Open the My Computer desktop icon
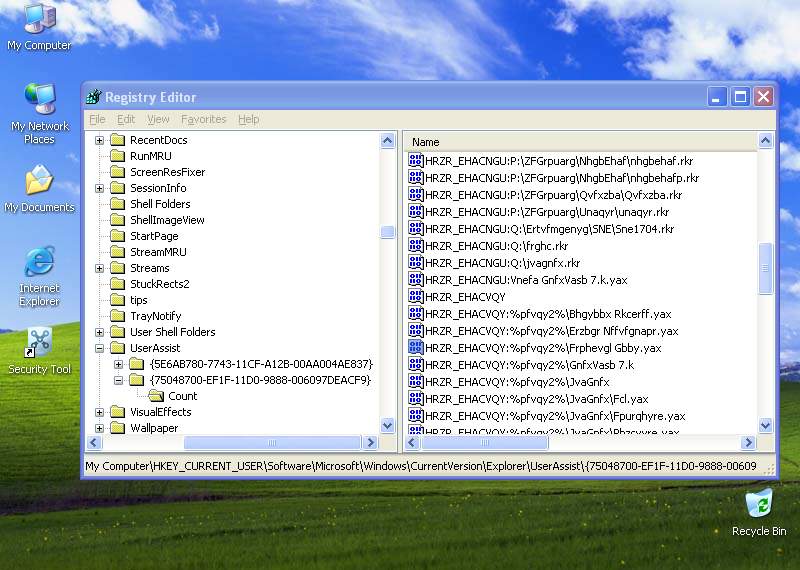The width and height of the screenshot is (800, 570). (x=39, y=27)
